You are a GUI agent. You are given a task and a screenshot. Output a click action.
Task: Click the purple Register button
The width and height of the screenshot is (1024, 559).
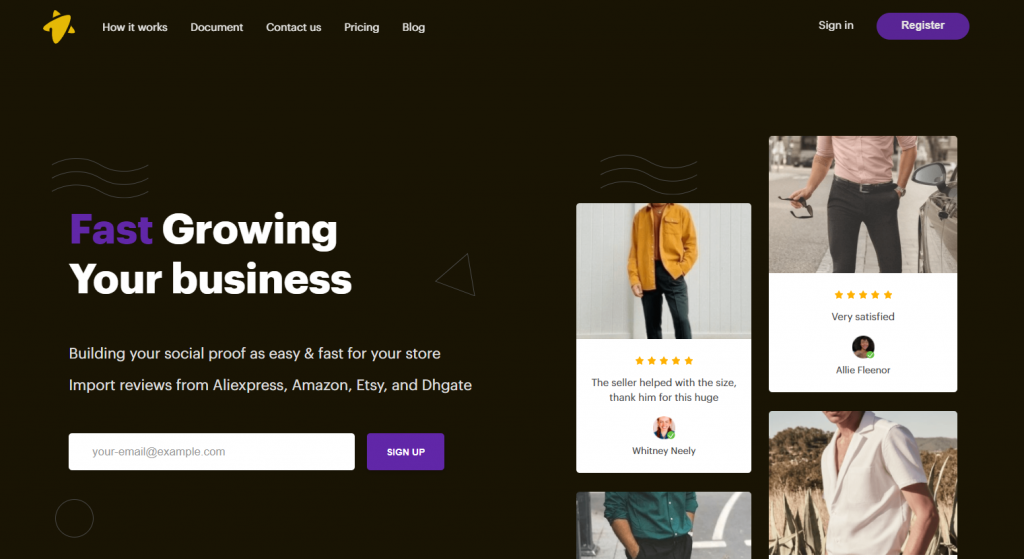pyautogui.click(x=922, y=25)
